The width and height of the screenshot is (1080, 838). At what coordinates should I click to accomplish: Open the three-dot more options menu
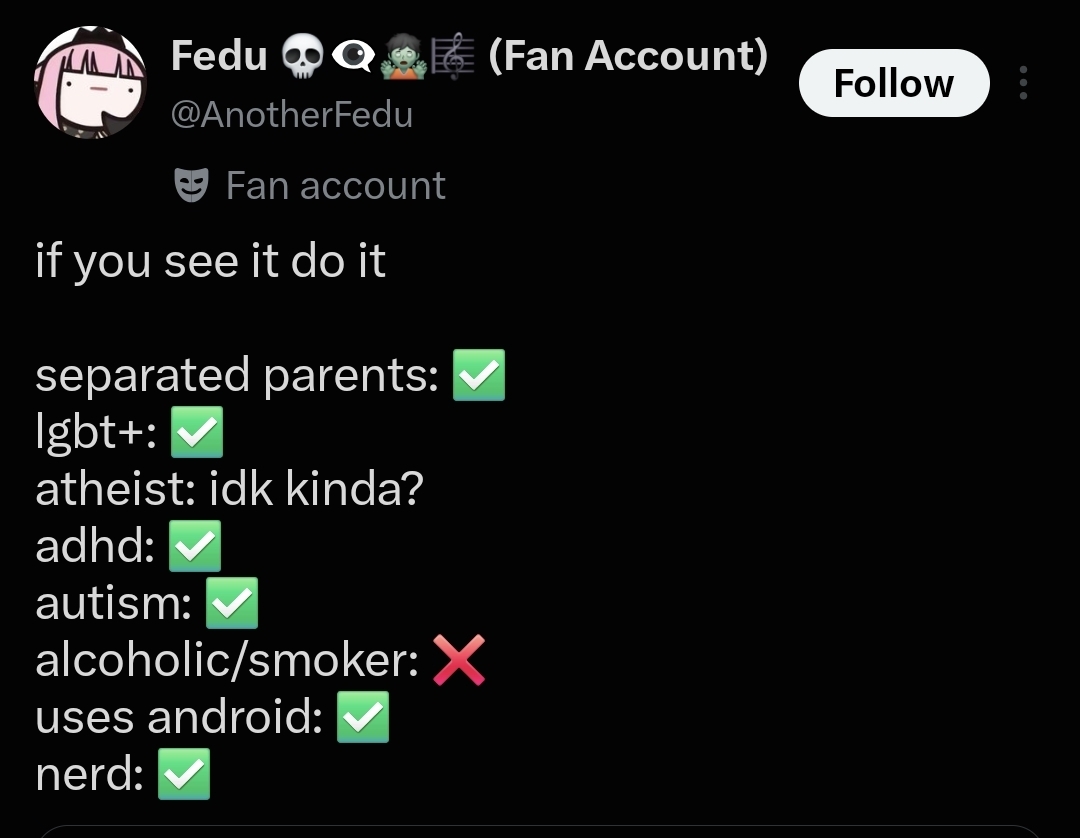click(x=1024, y=83)
